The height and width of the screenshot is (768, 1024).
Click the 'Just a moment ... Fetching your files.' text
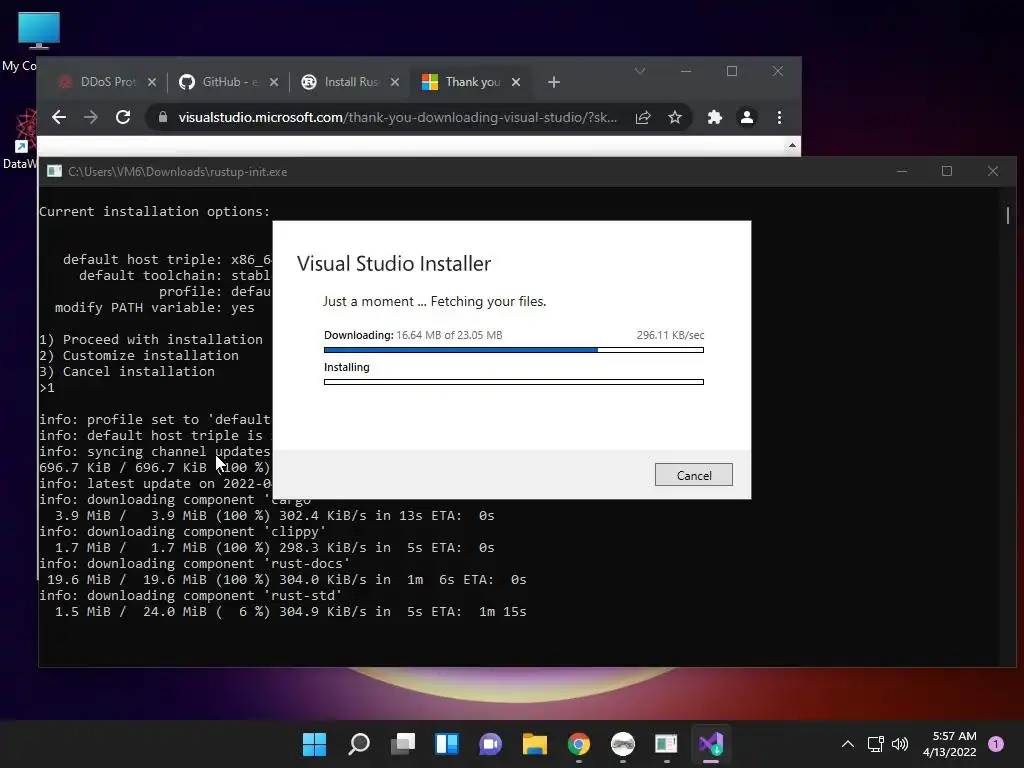pyautogui.click(x=434, y=301)
